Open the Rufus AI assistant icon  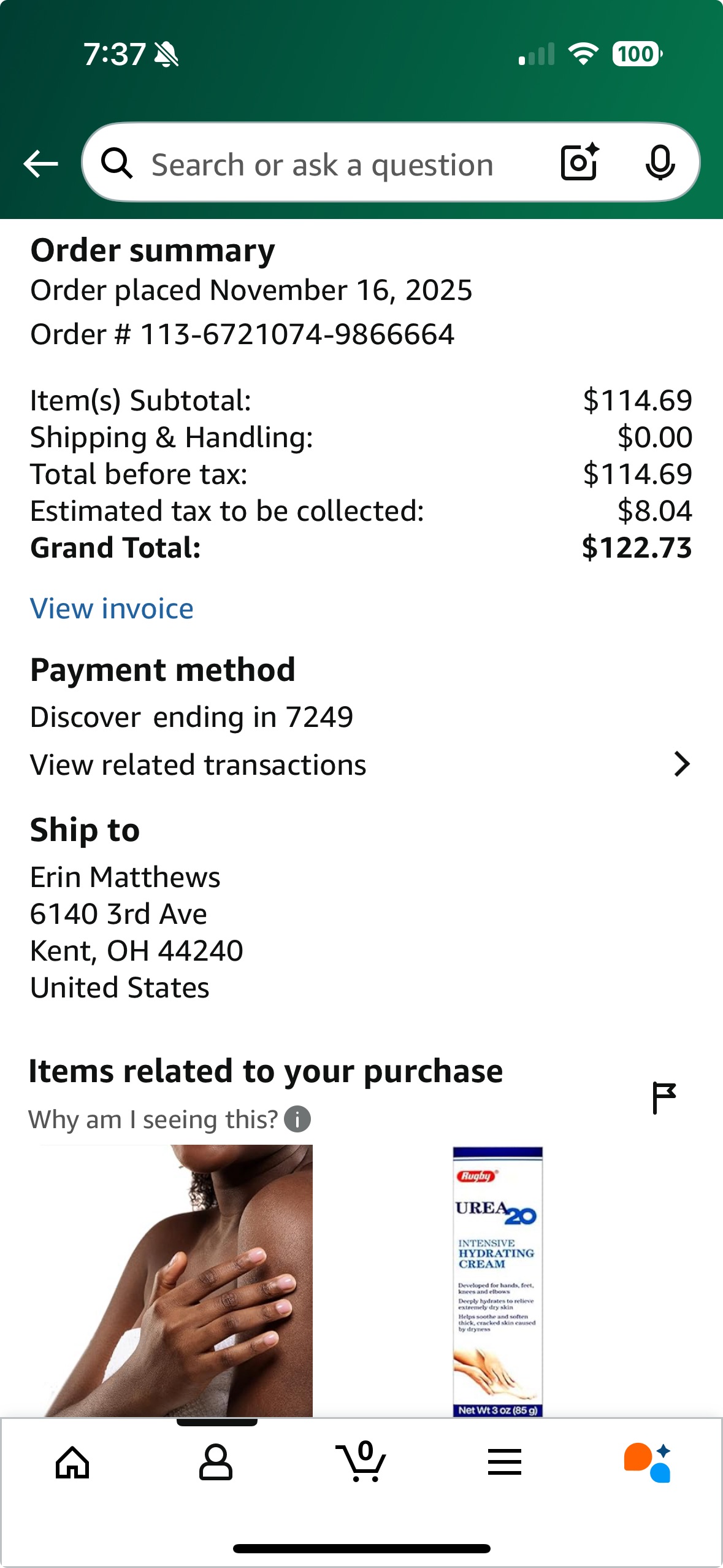coord(648,1462)
